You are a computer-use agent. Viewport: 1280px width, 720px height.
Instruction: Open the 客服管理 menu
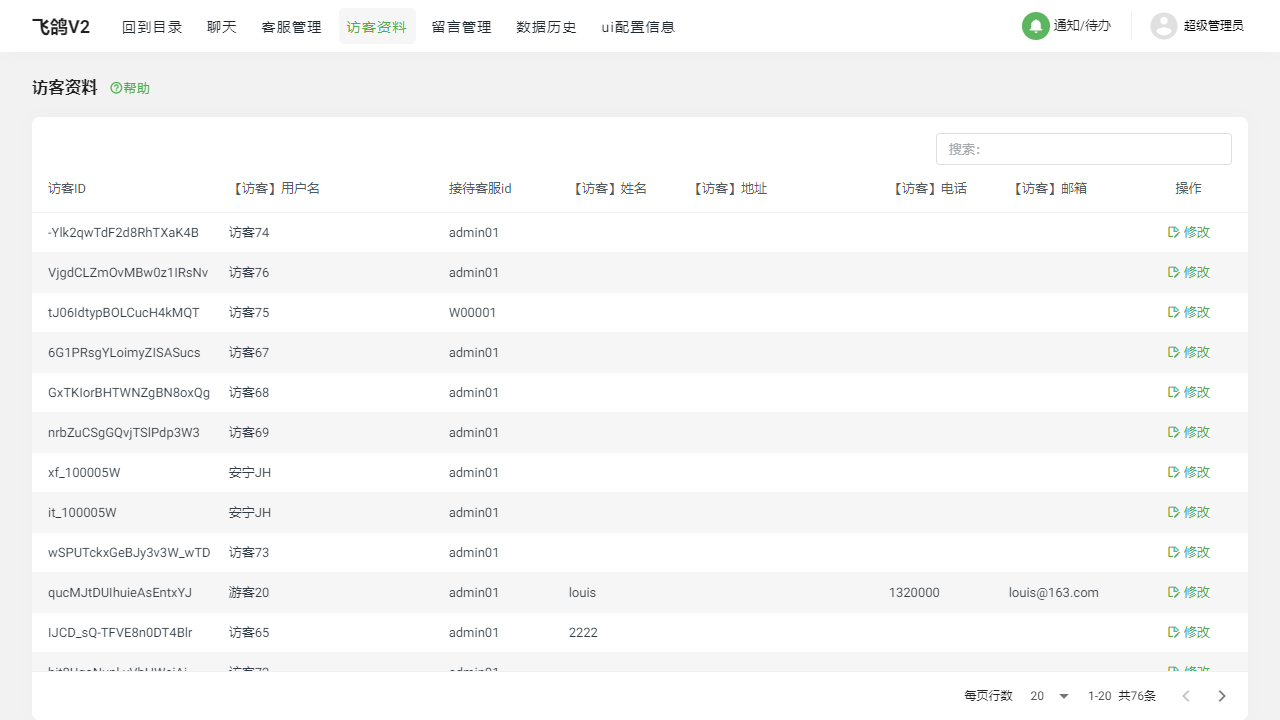(x=291, y=27)
